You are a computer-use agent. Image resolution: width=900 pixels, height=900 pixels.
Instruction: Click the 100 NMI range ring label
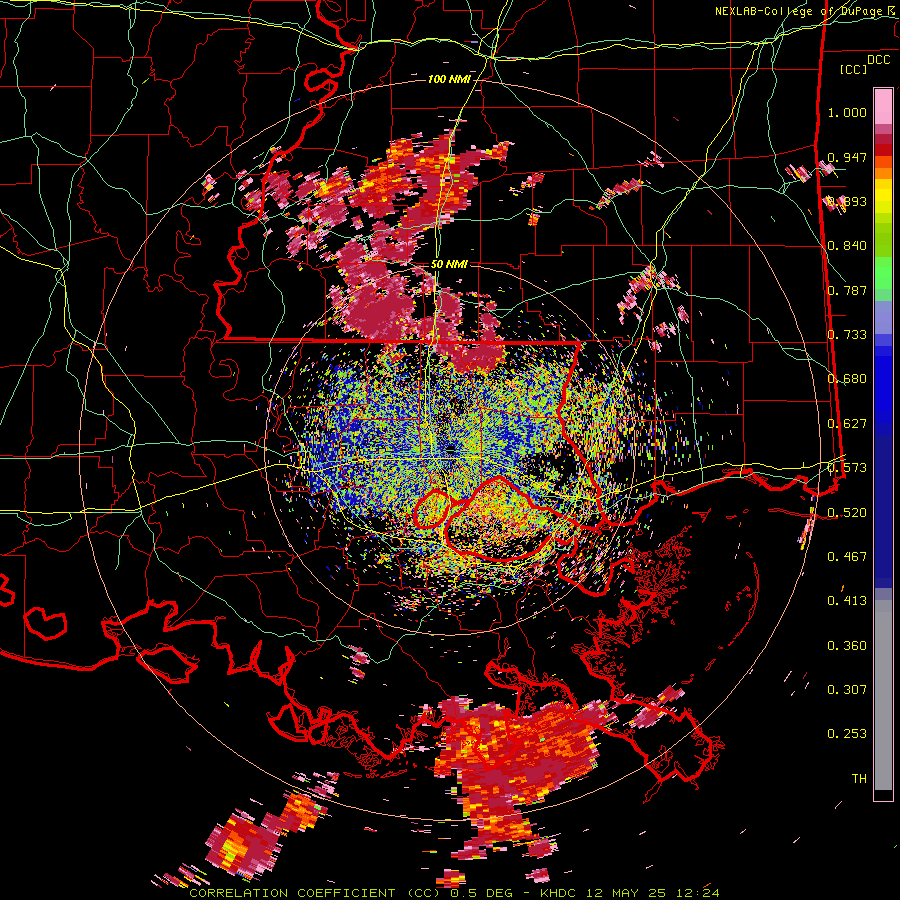[x=449, y=79]
